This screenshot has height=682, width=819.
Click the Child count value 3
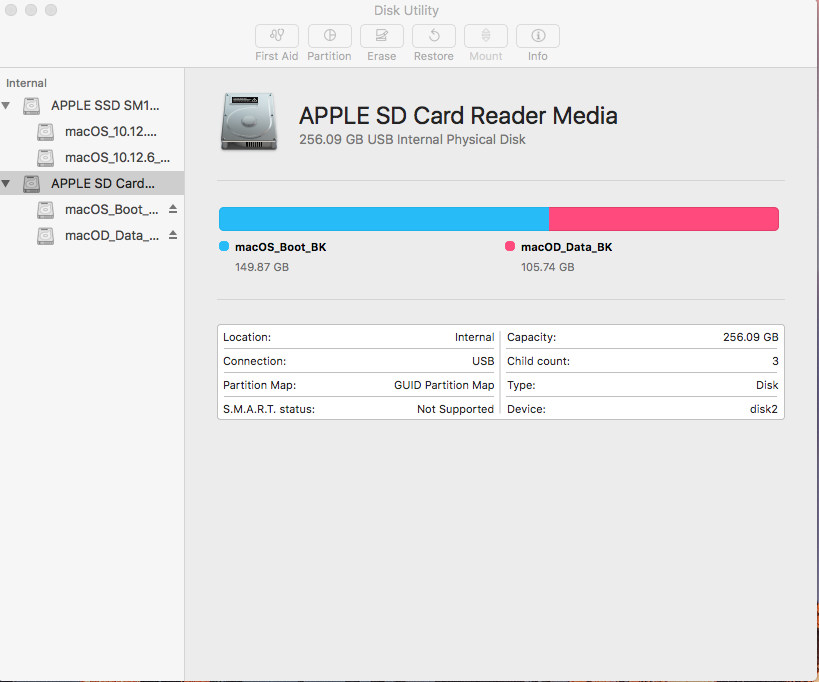pos(775,361)
